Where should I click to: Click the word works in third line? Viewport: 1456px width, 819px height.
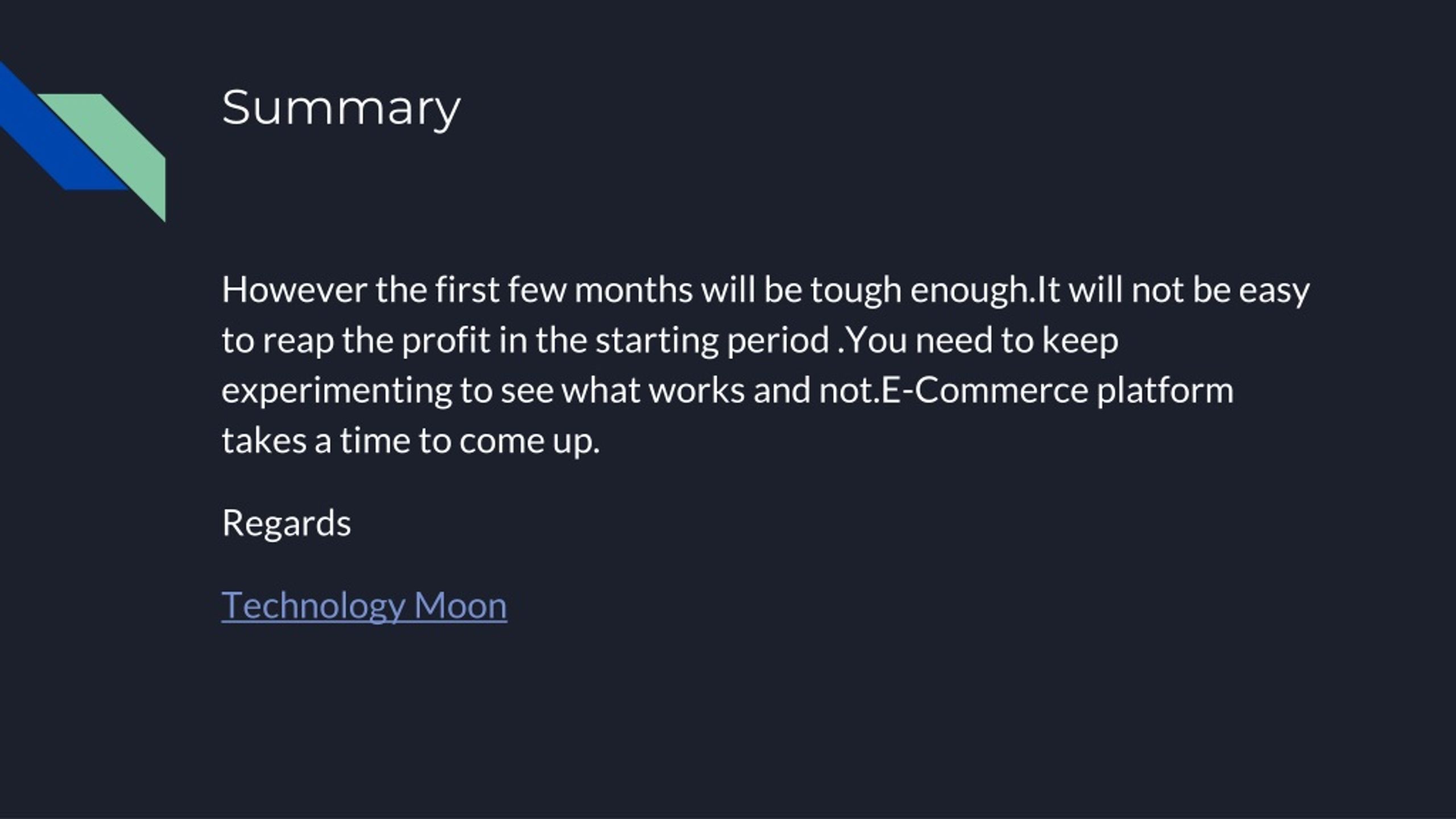697,391
